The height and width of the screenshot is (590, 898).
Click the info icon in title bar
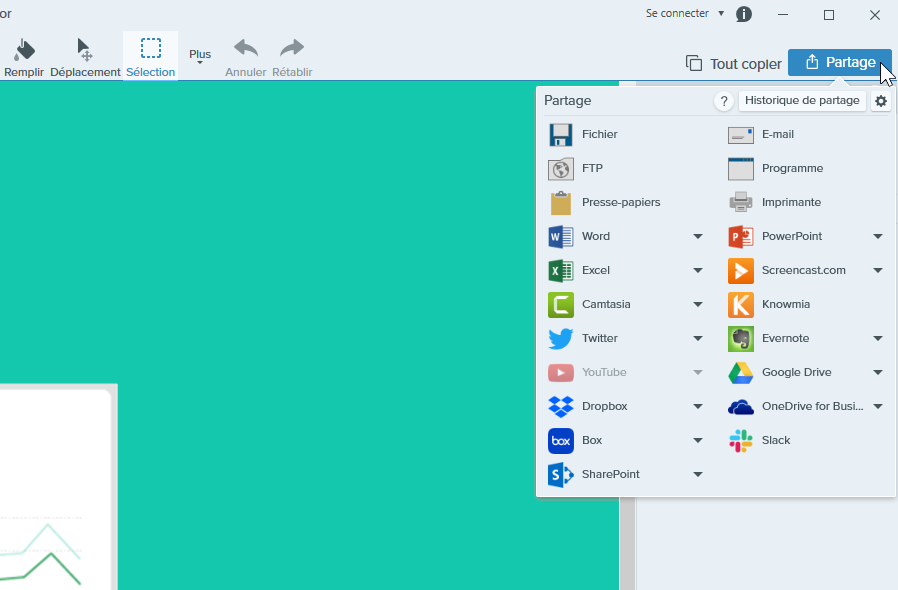click(743, 14)
